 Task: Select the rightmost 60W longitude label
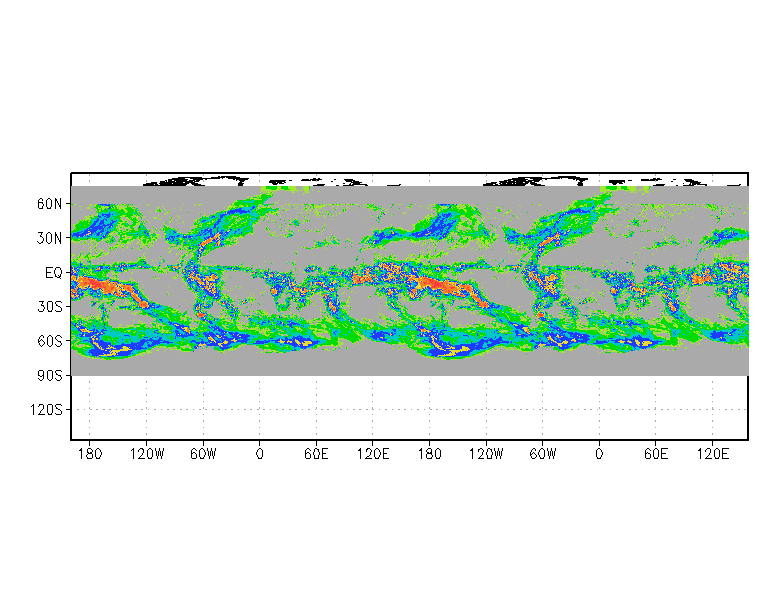point(542,454)
